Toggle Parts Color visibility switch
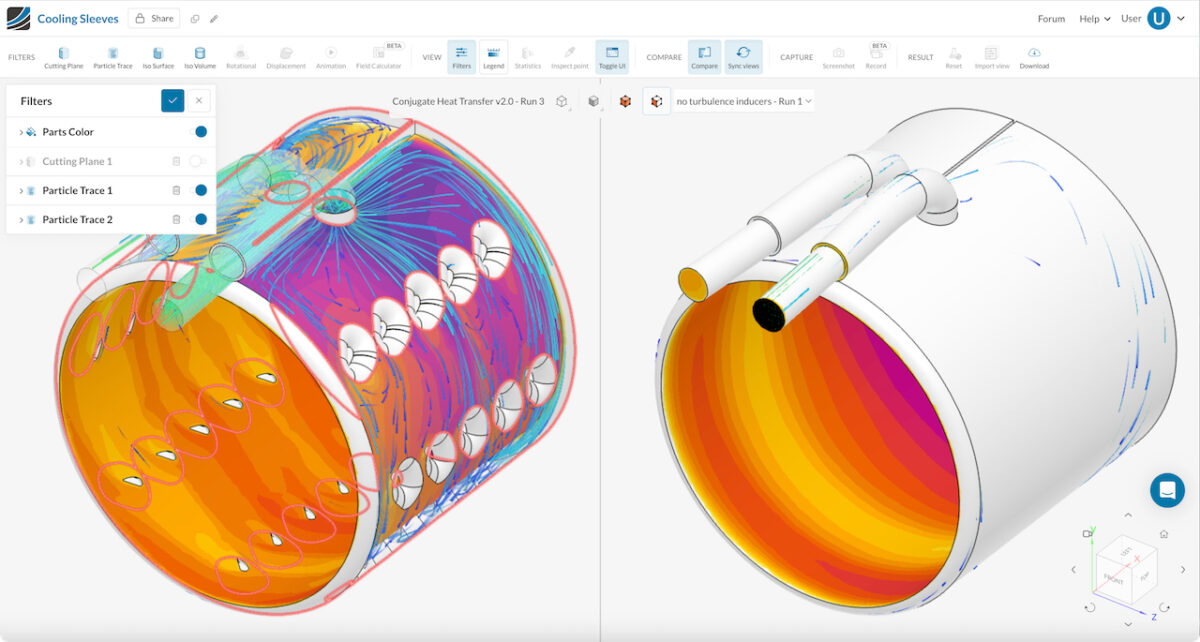Image resolution: width=1200 pixels, height=642 pixels. 199,132
